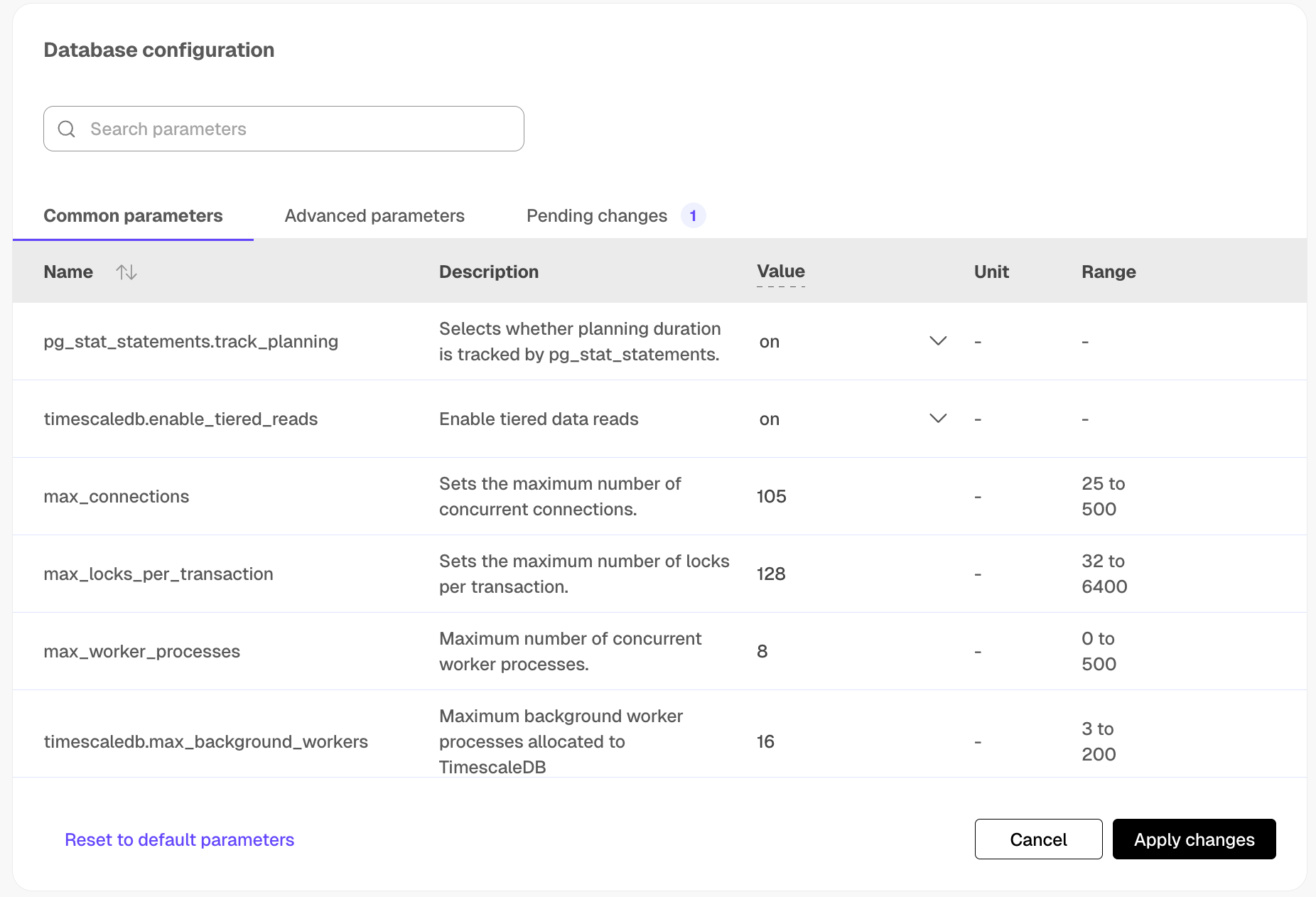Open the Pending changes tab

pos(596,215)
